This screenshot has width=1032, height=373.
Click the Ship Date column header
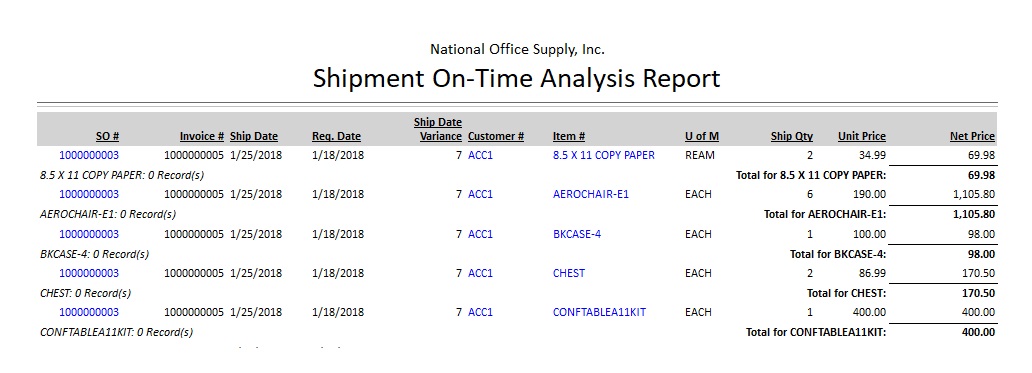(253, 136)
